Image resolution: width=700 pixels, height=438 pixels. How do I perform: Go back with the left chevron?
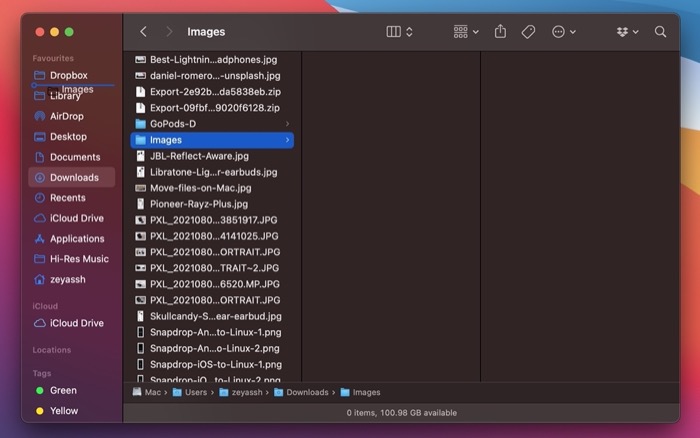click(x=143, y=32)
